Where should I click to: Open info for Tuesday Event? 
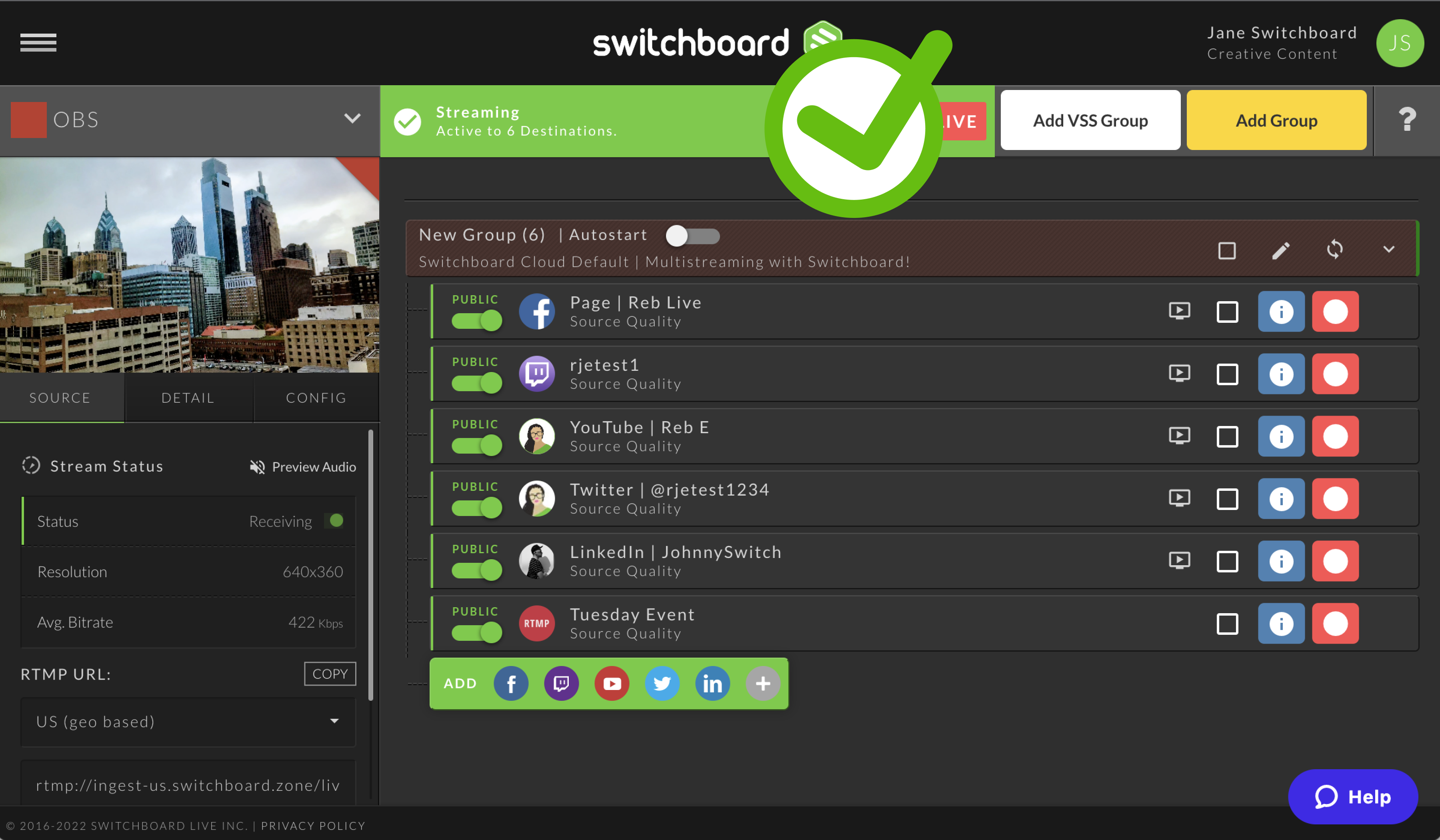(x=1281, y=623)
